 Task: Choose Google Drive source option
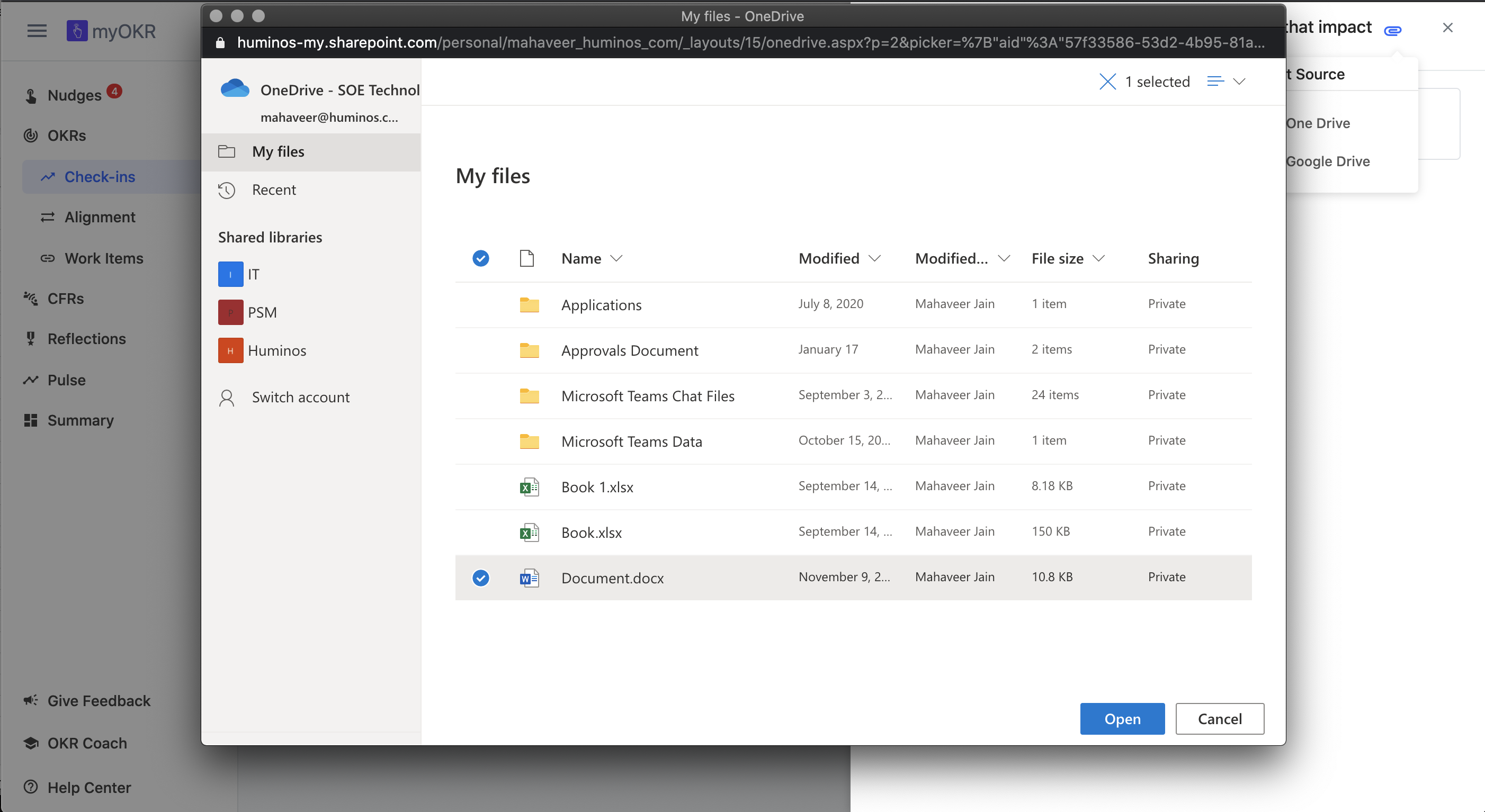pyautogui.click(x=1327, y=161)
